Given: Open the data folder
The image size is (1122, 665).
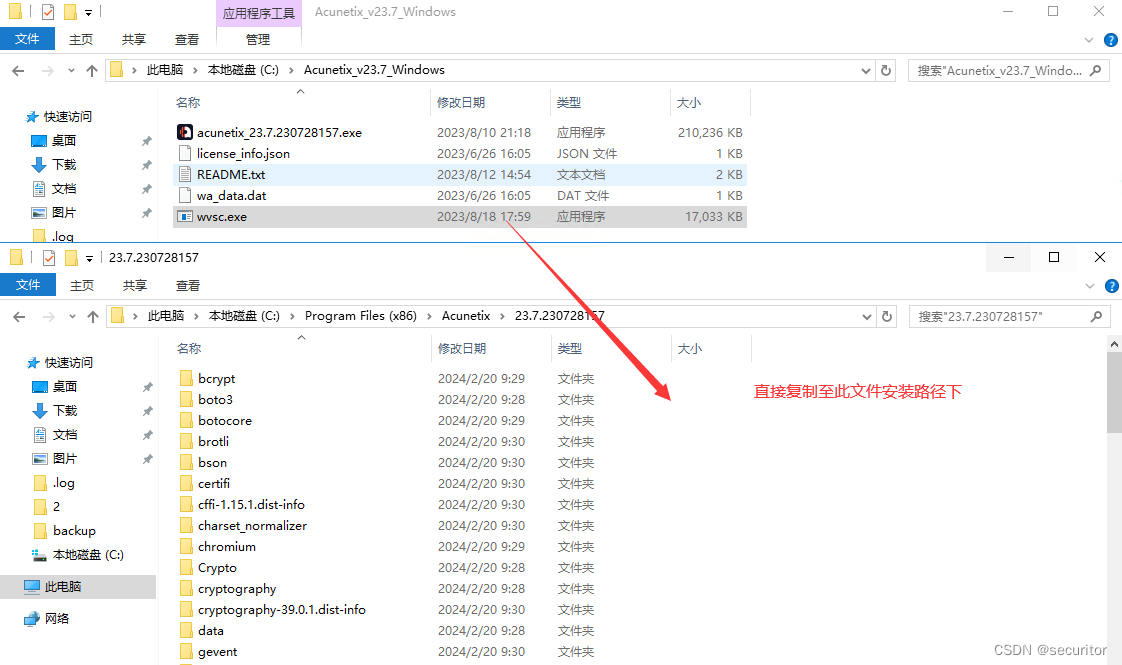Looking at the screenshot, I should pos(210,631).
